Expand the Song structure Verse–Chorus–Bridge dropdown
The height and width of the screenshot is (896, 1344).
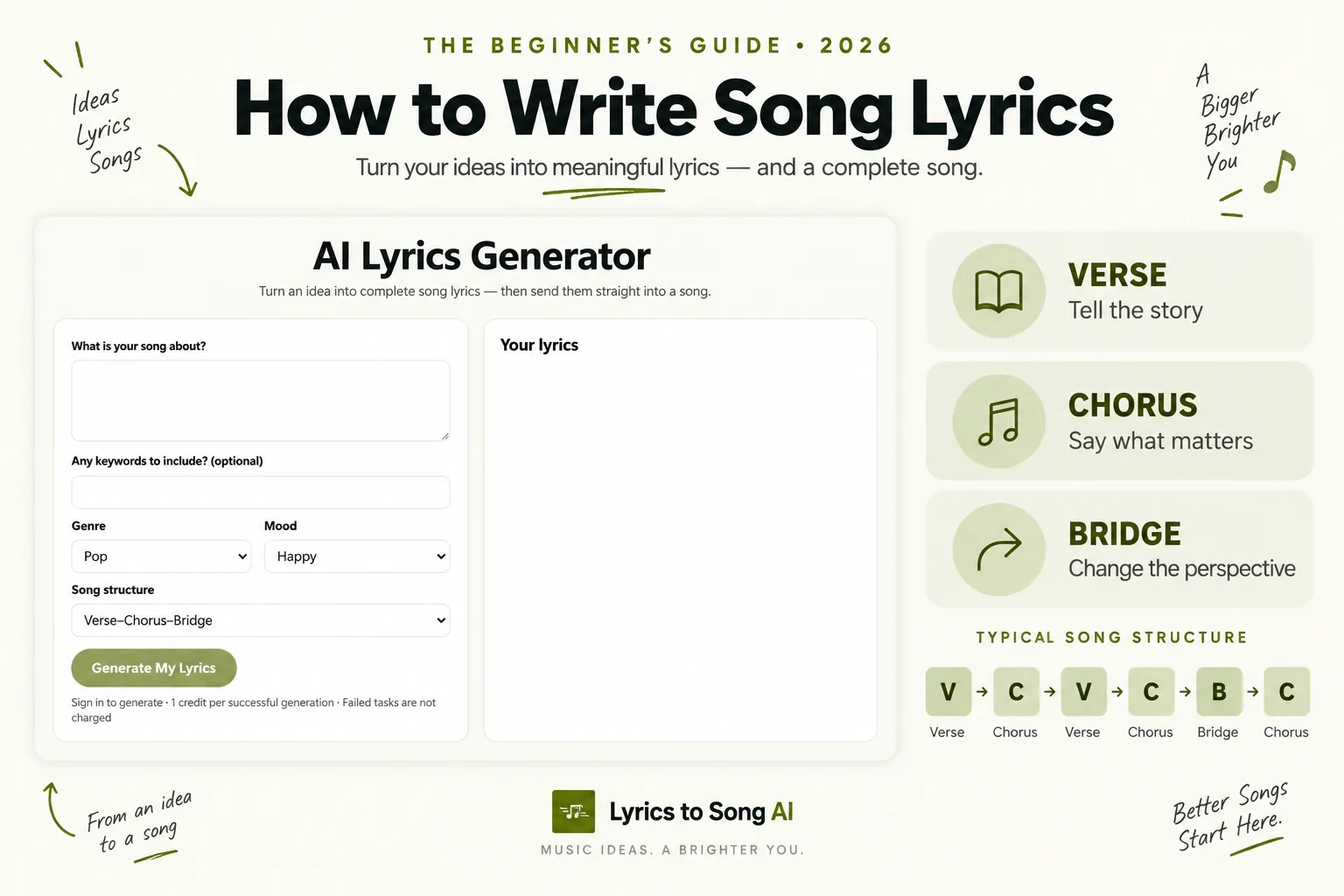tap(261, 620)
